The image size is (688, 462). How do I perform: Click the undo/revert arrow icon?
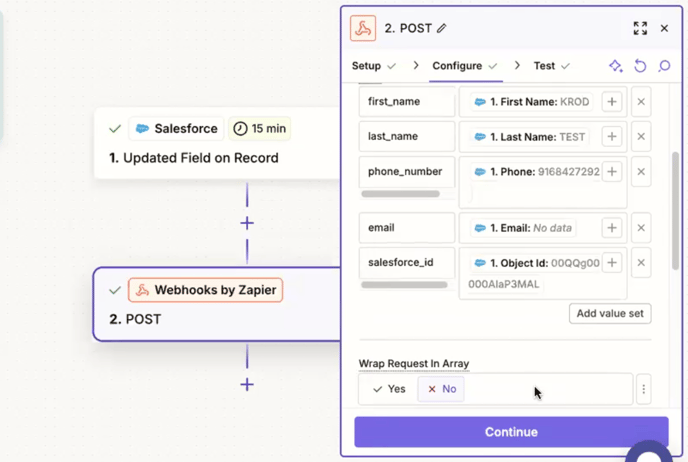click(640, 66)
